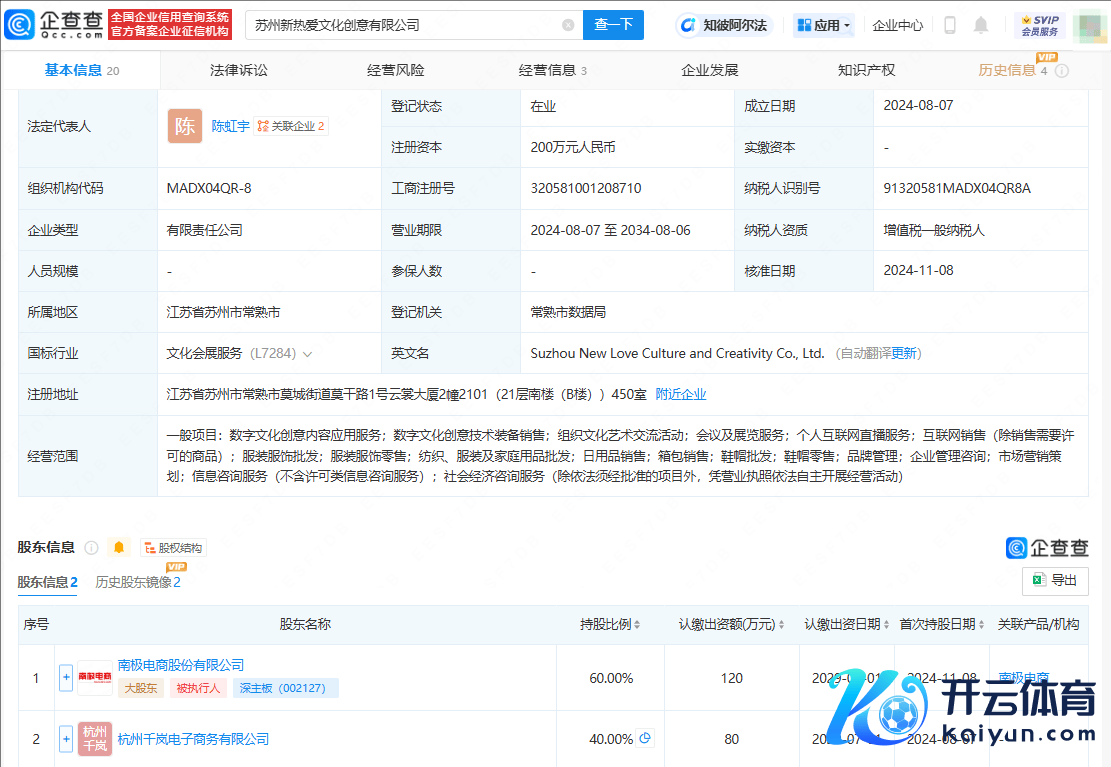Click the SVIP member service badge
The image size is (1111, 767).
[x=1039, y=25]
